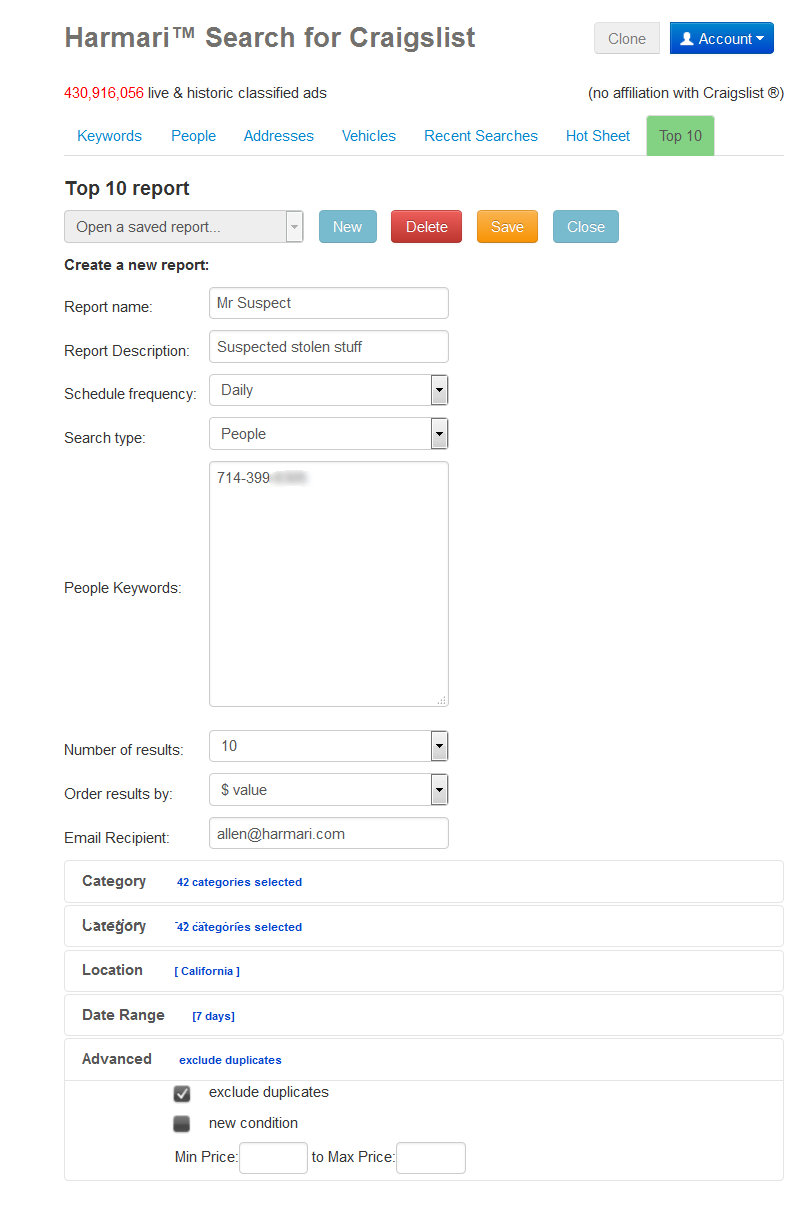Click inside People Keywords textarea
The image size is (786, 1208).
point(329,584)
